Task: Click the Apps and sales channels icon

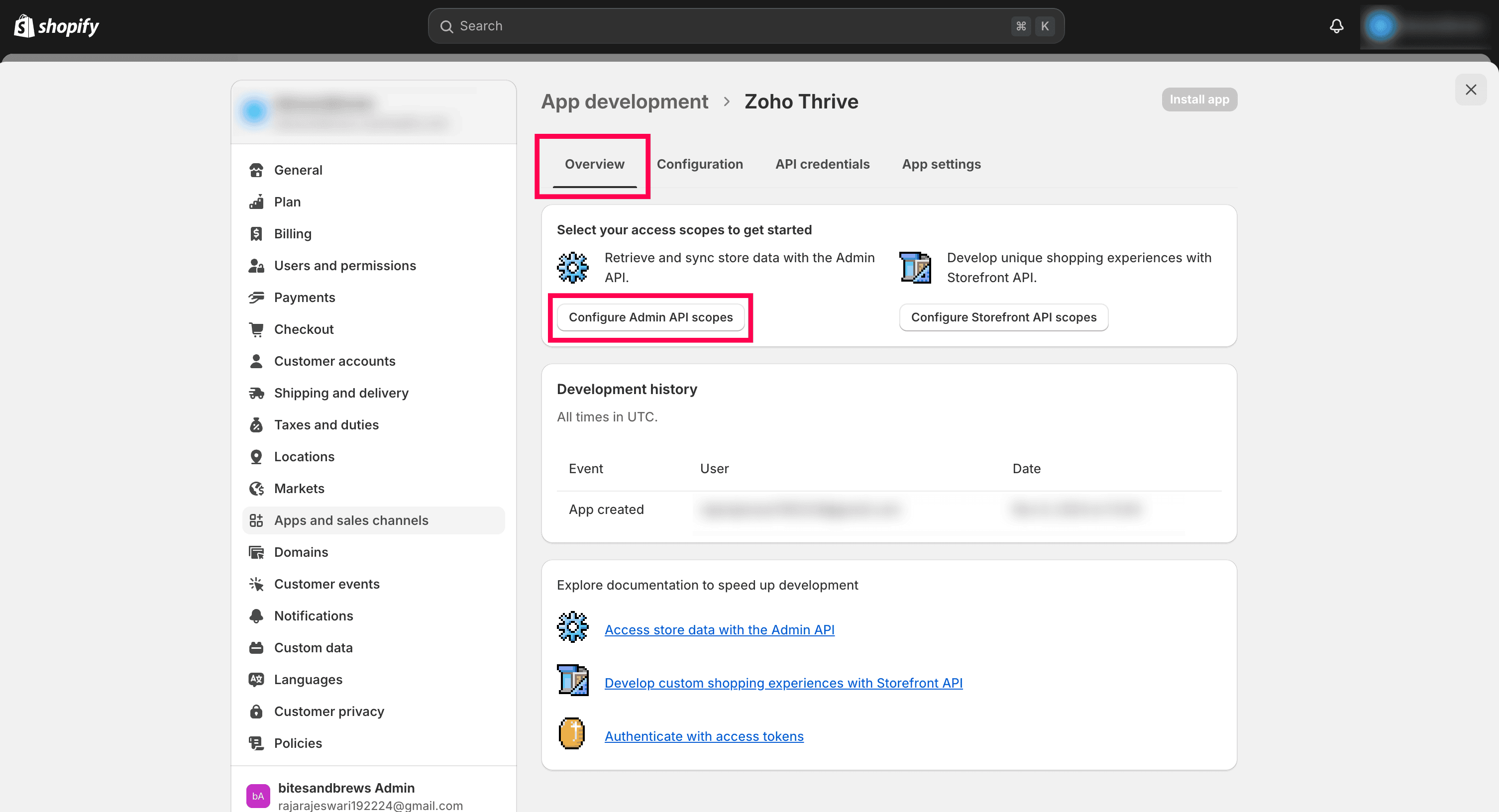Action: 258,520
